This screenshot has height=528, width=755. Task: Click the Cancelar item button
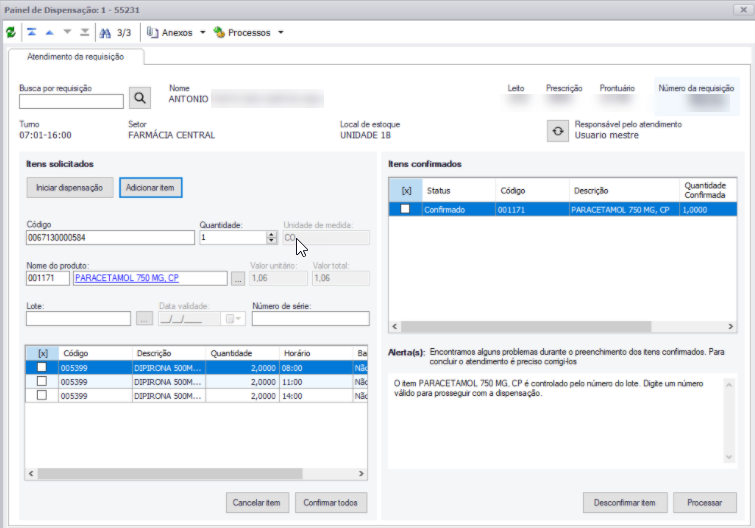pyautogui.click(x=257, y=502)
